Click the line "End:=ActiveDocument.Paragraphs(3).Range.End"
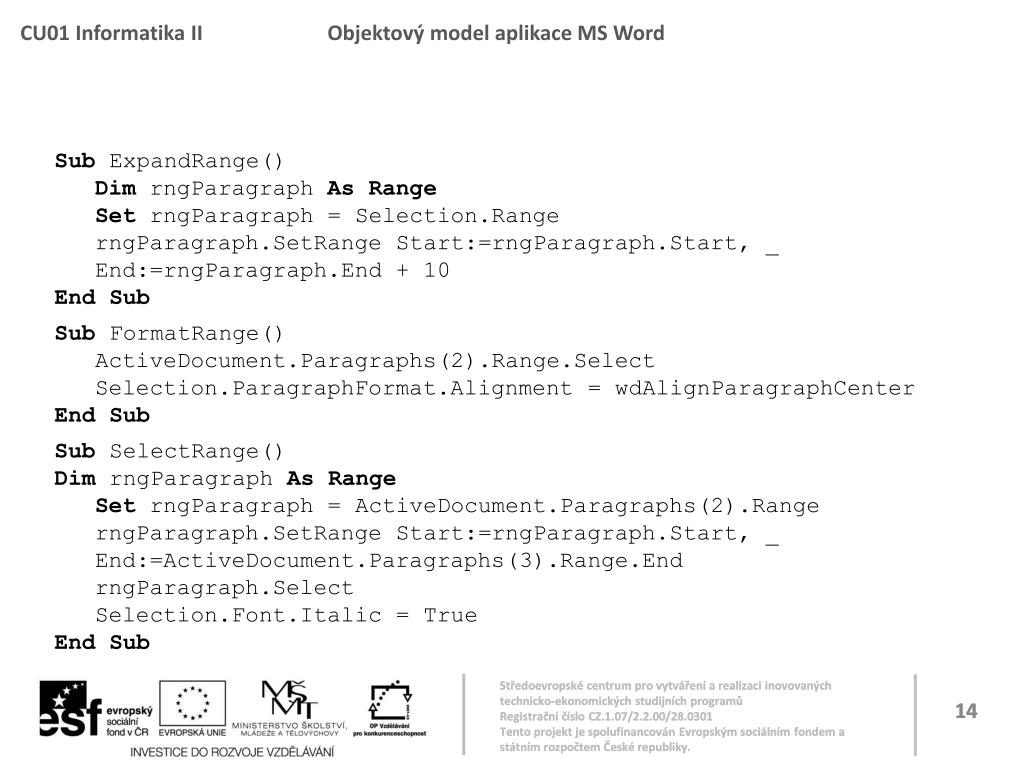The height and width of the screenshot is (768, 1024). point(389,560)
